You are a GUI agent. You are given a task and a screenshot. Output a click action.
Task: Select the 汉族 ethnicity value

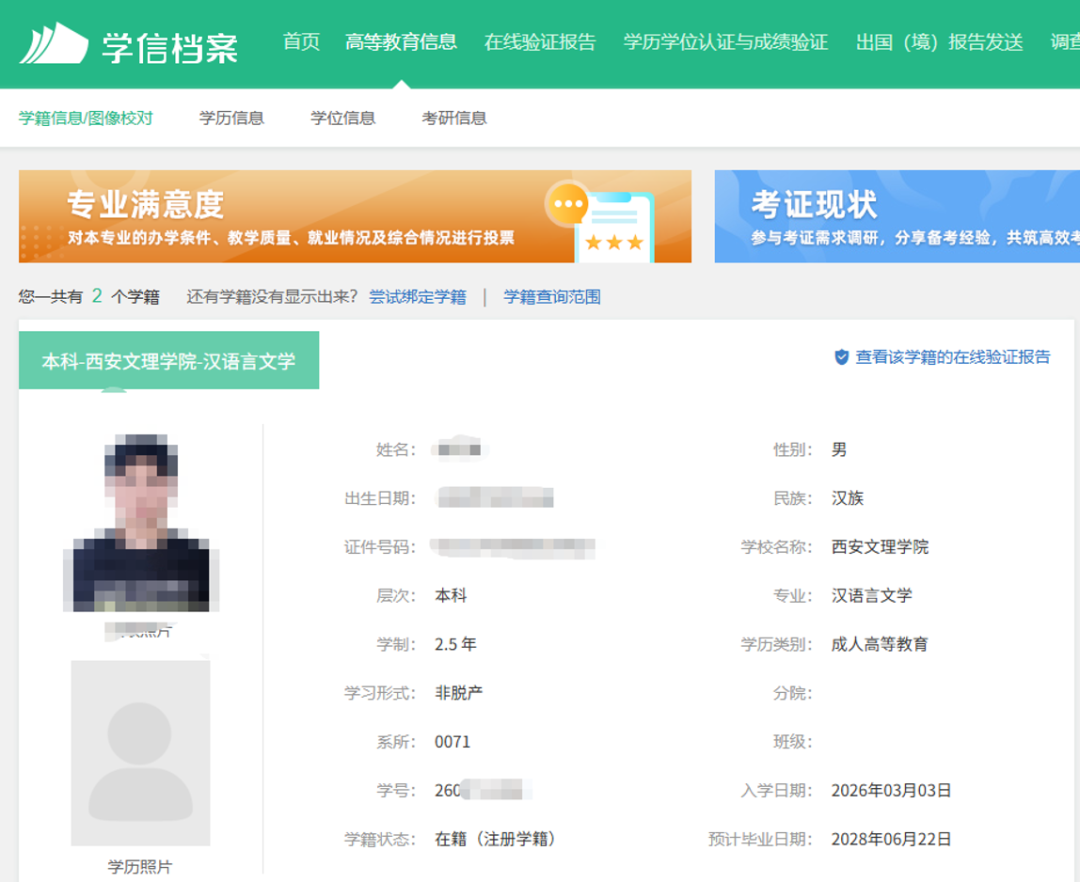point(847,498)
